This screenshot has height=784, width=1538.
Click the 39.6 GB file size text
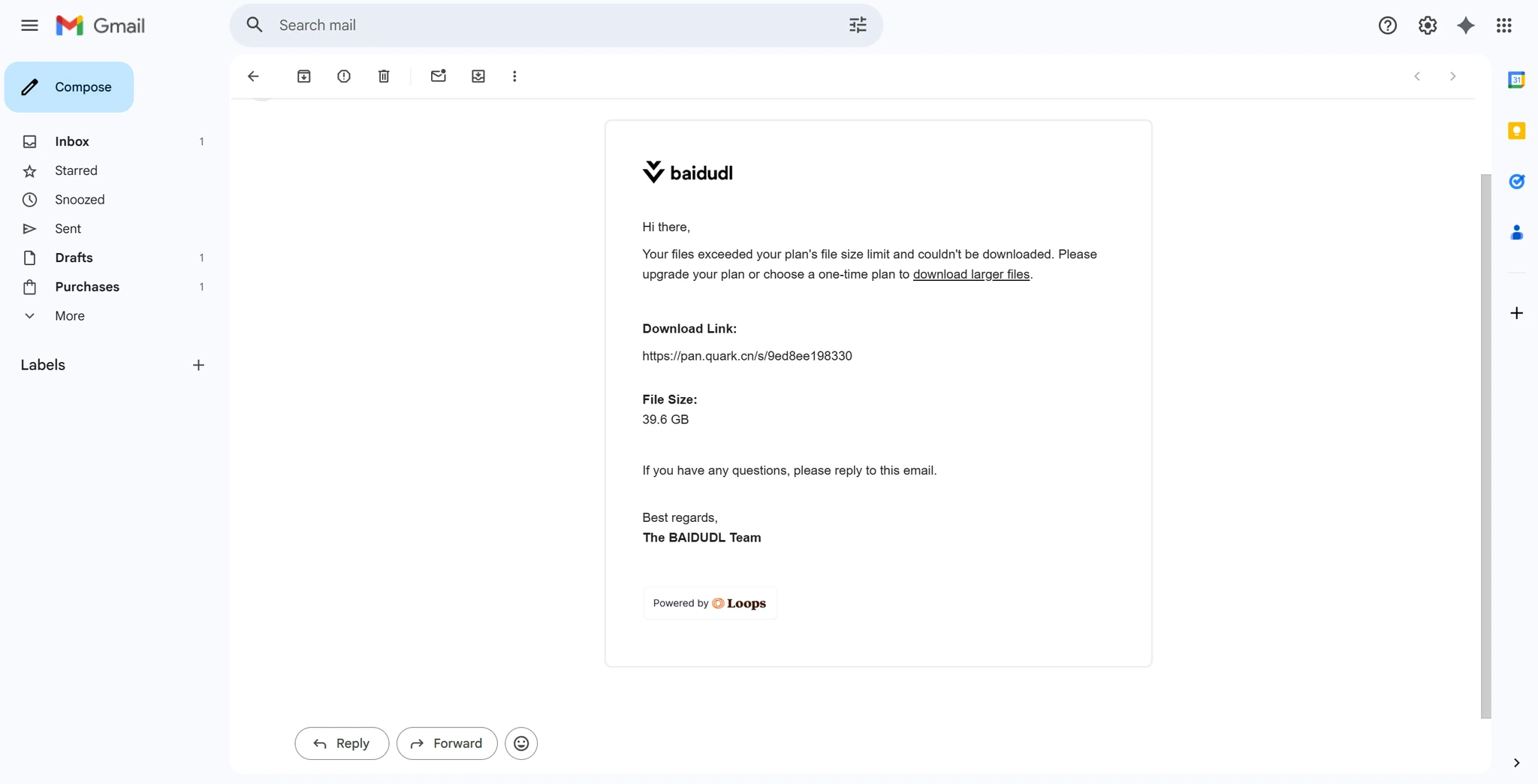[665, 420]
